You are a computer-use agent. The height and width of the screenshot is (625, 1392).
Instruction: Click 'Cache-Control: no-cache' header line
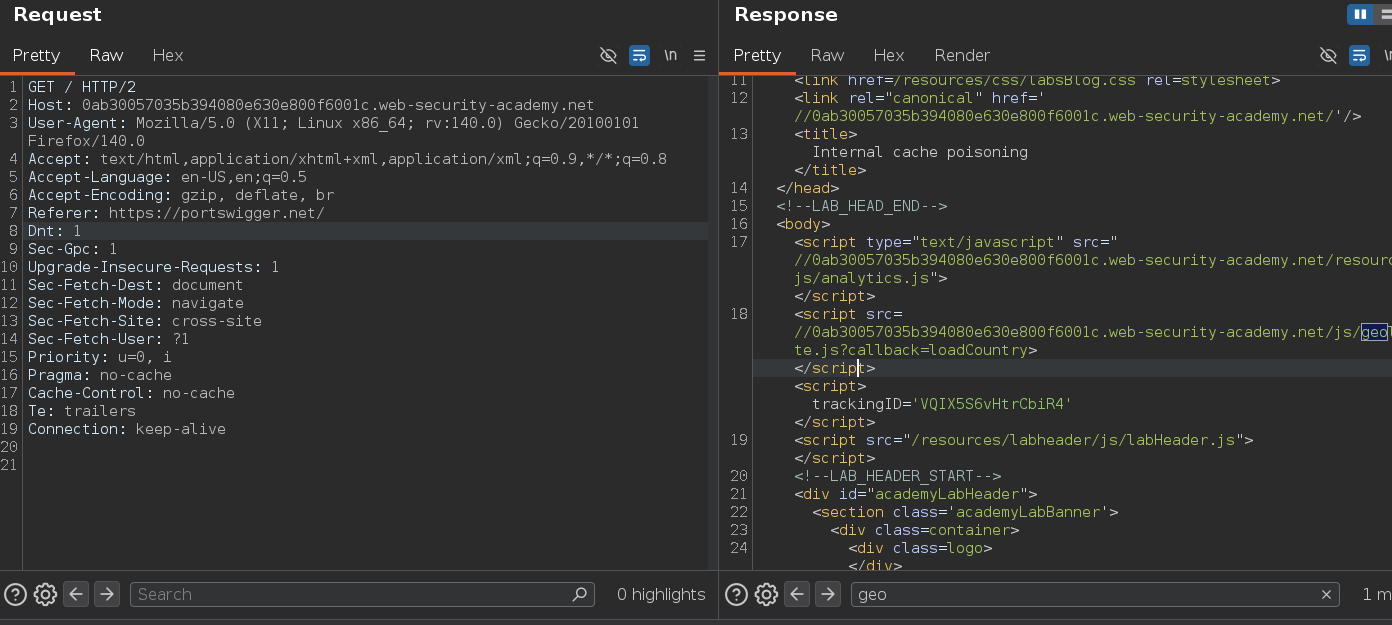click(131, 393)
